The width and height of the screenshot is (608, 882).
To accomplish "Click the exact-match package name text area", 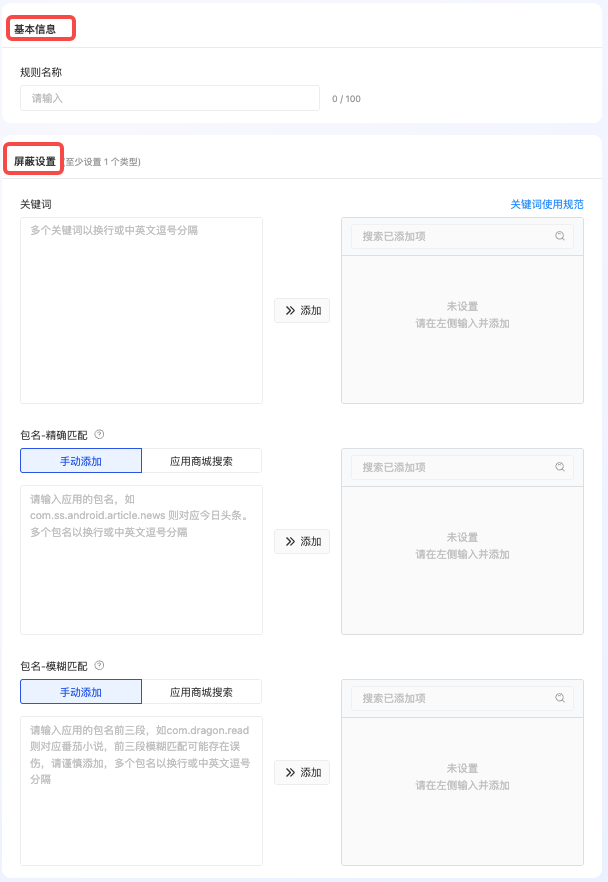I will [x=141, y=560].
